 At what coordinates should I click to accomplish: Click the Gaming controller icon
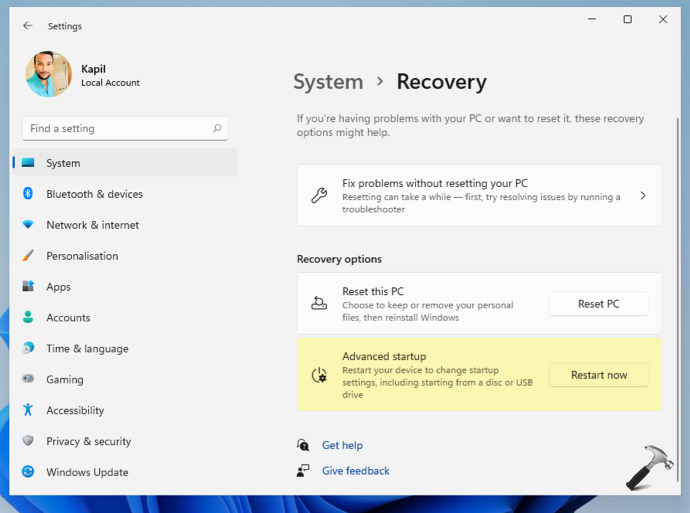28,380
